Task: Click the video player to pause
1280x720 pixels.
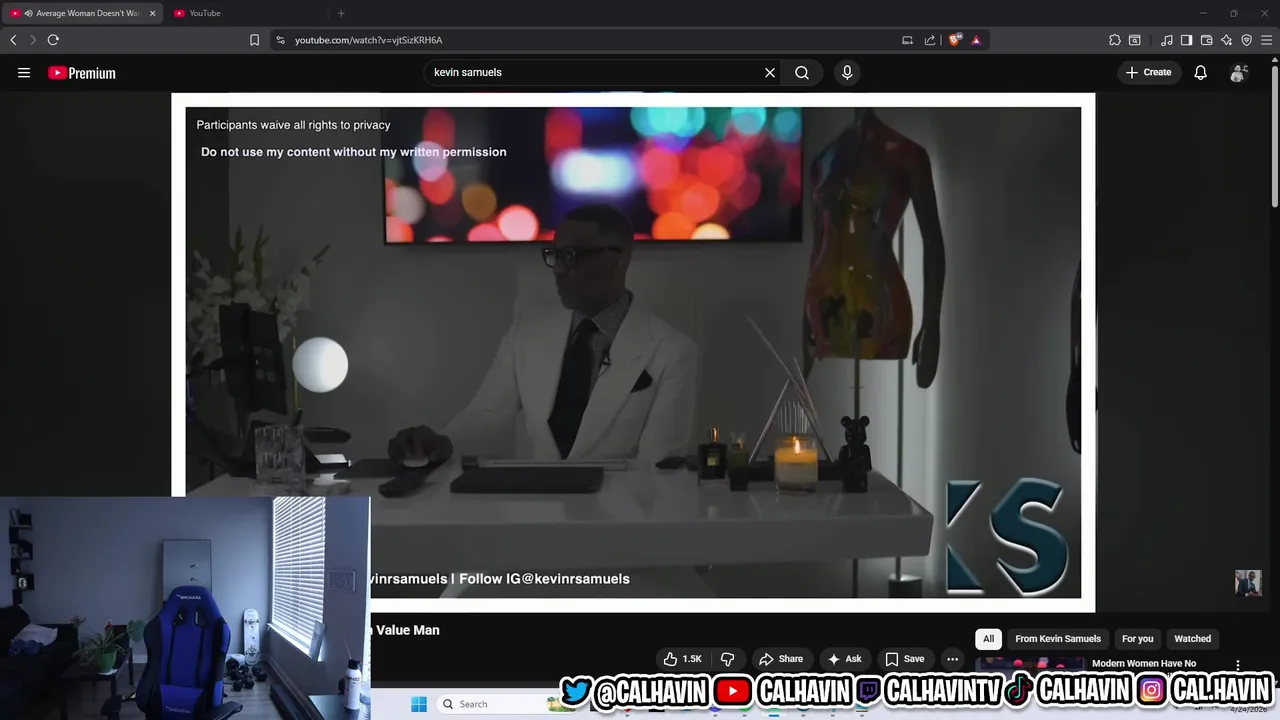Action: (x=633, y=352)
